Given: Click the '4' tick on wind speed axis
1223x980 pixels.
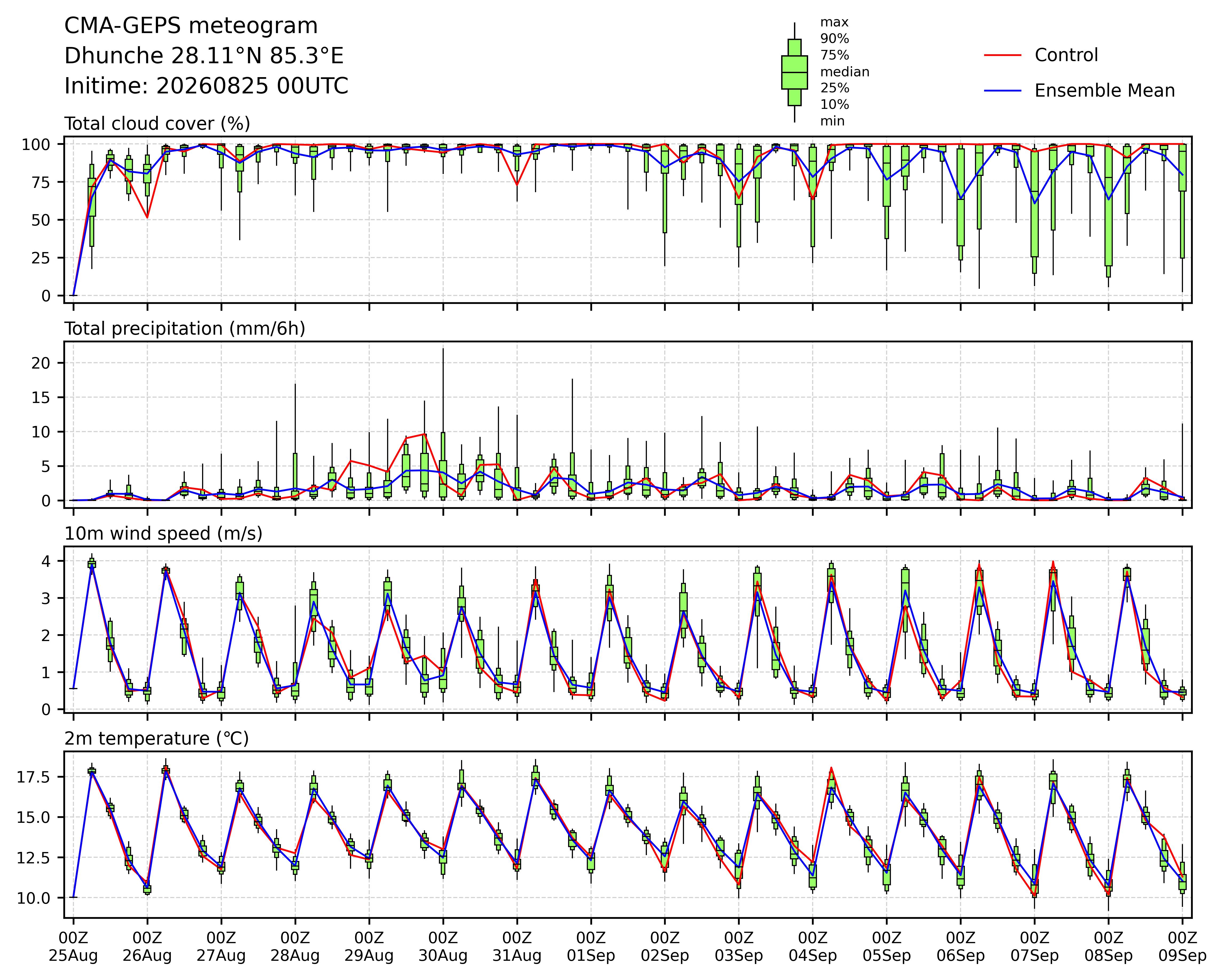Looking at the screenshot, I should (x=46, y=561).
